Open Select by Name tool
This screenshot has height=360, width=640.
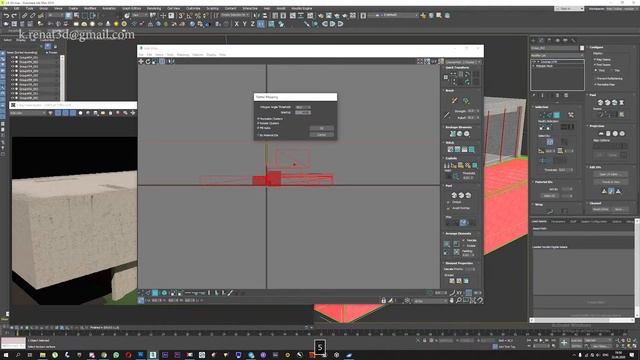(x=76, y=16)
